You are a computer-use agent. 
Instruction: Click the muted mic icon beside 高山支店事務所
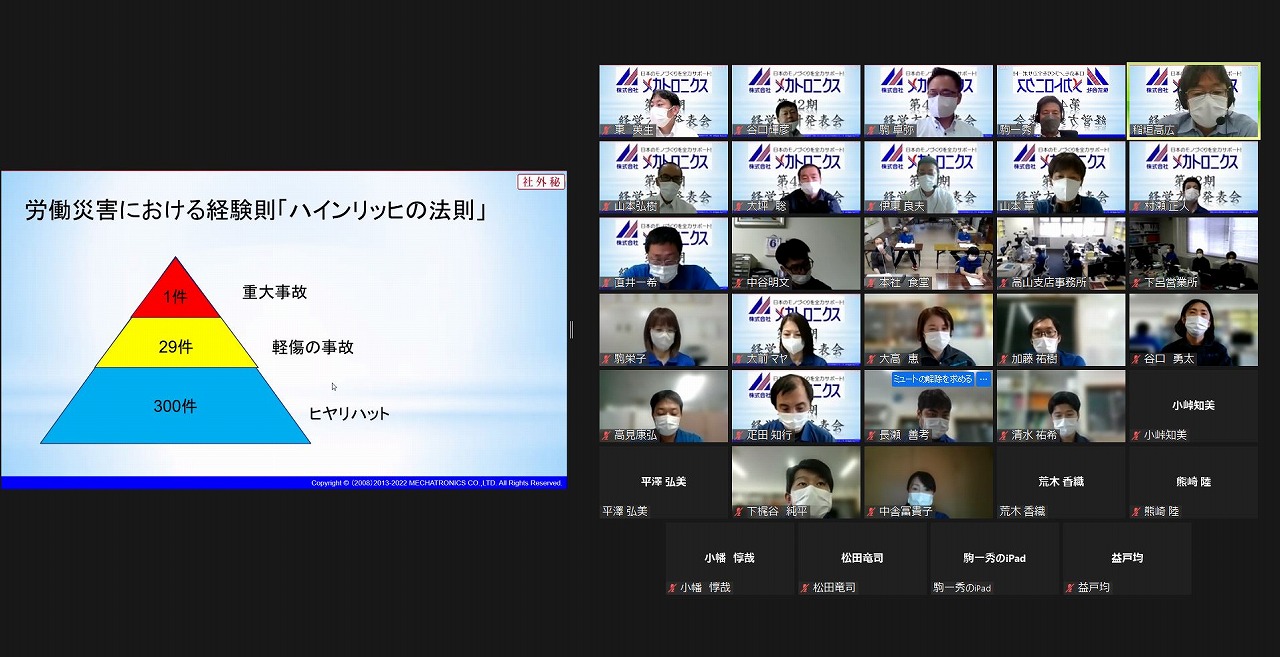click(1003, 282)
